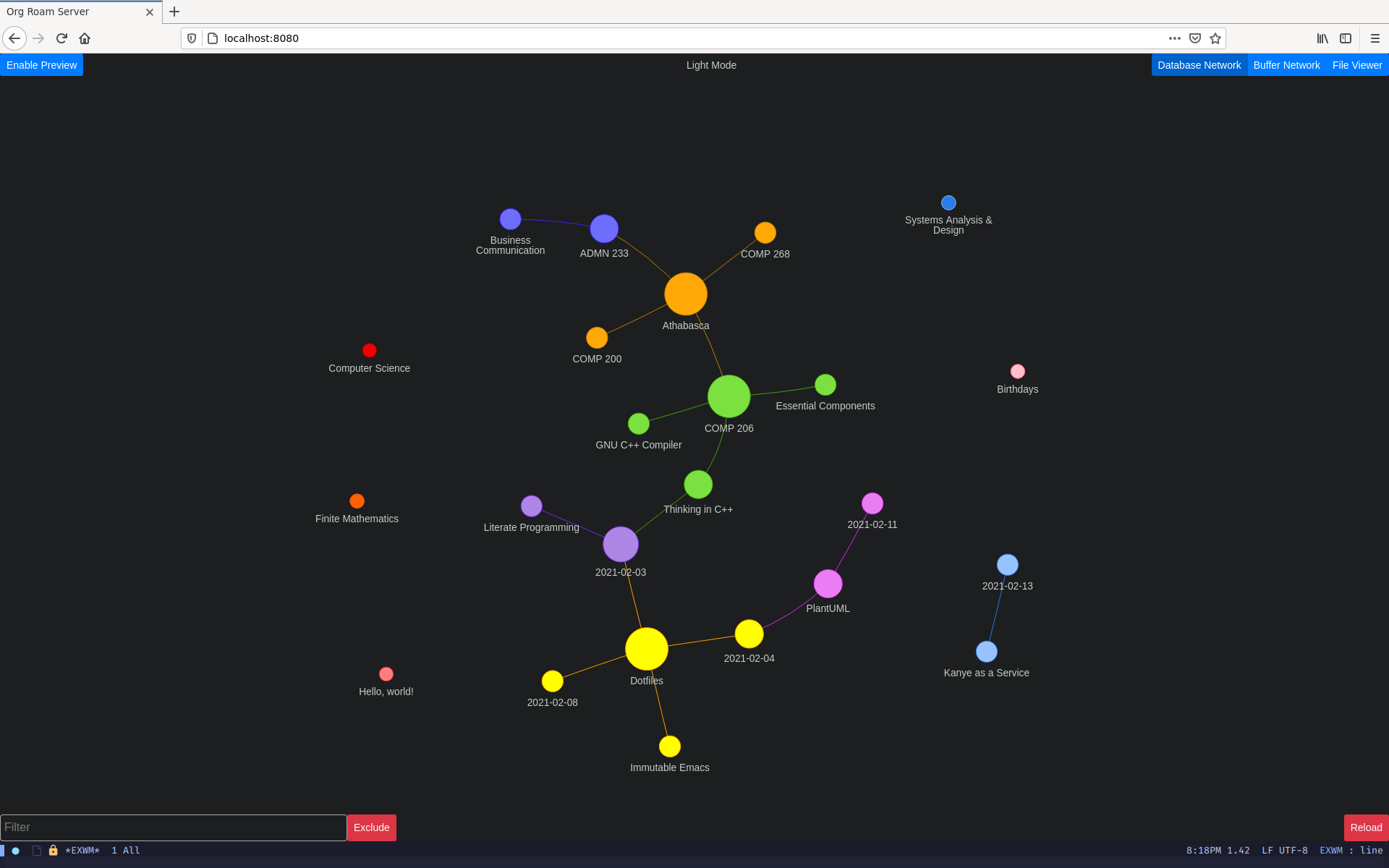Click the Kanye as a Service node
The height and width of the screenshot is (868, 1389).
tap(984, 652)
